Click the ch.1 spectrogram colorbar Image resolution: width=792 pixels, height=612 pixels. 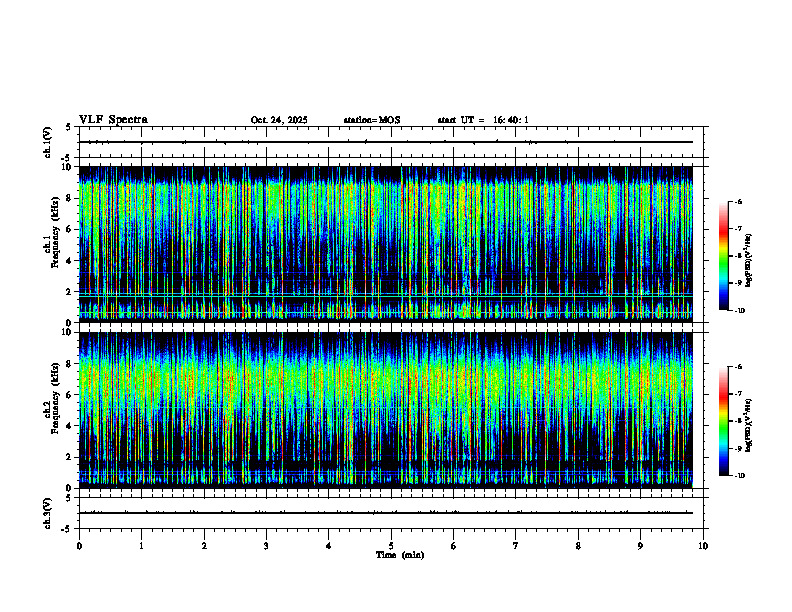coord(723,256)
